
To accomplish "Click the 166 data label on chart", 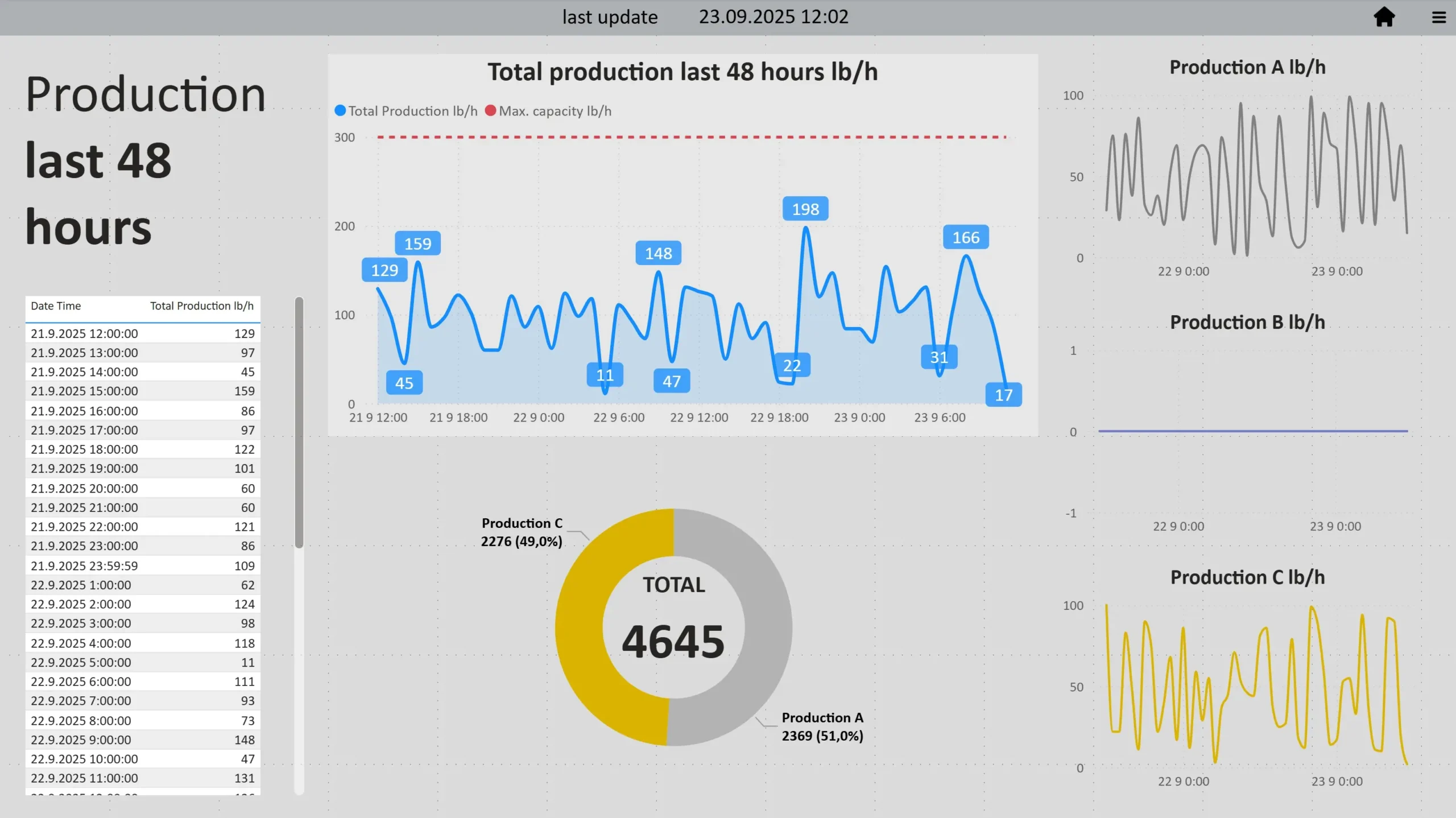I will tap(966, 238).
